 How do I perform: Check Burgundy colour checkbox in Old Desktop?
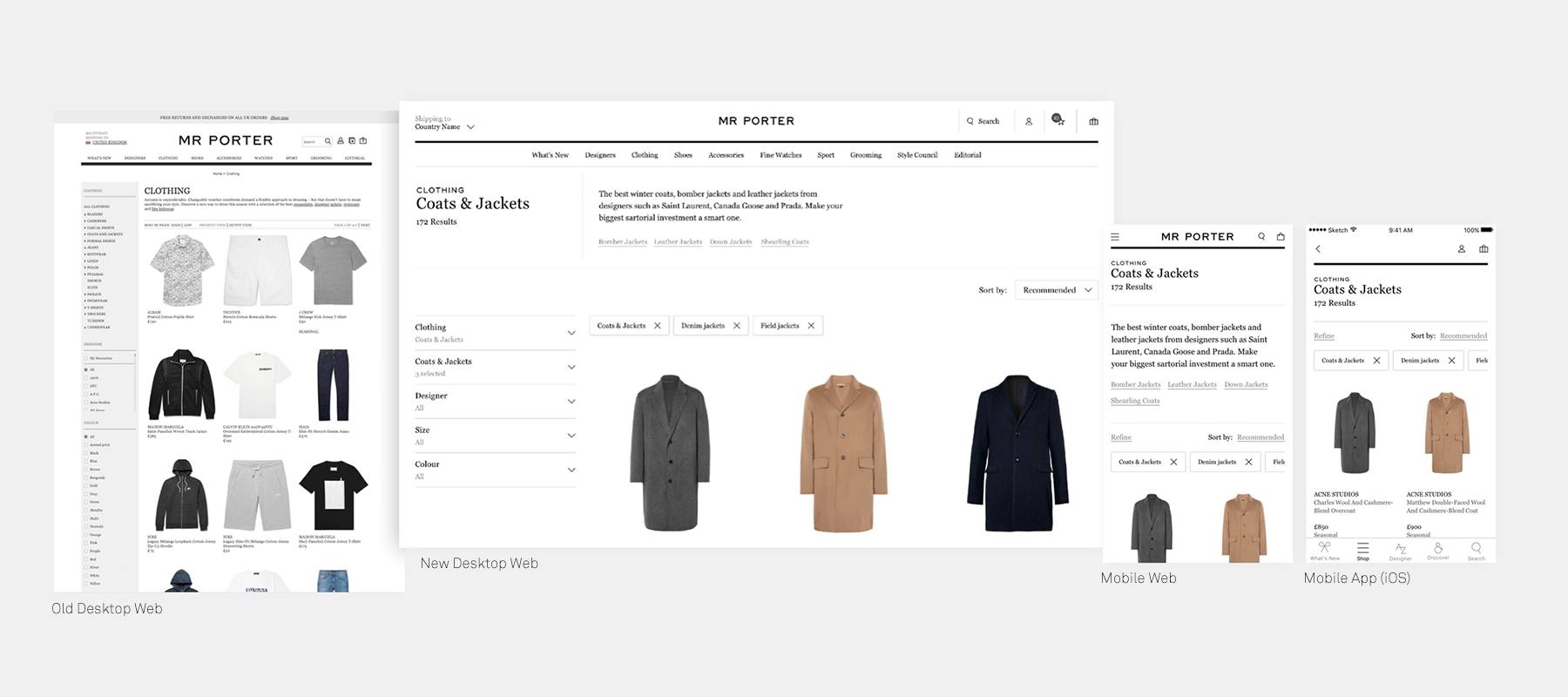click(86, 477)
